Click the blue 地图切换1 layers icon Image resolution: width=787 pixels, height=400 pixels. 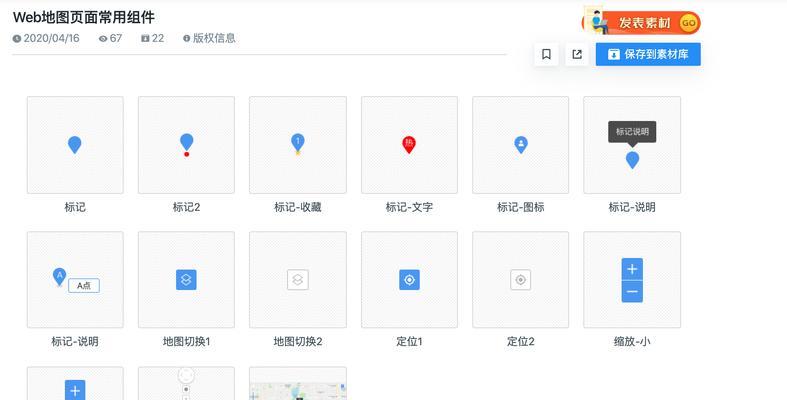[186, 280]
